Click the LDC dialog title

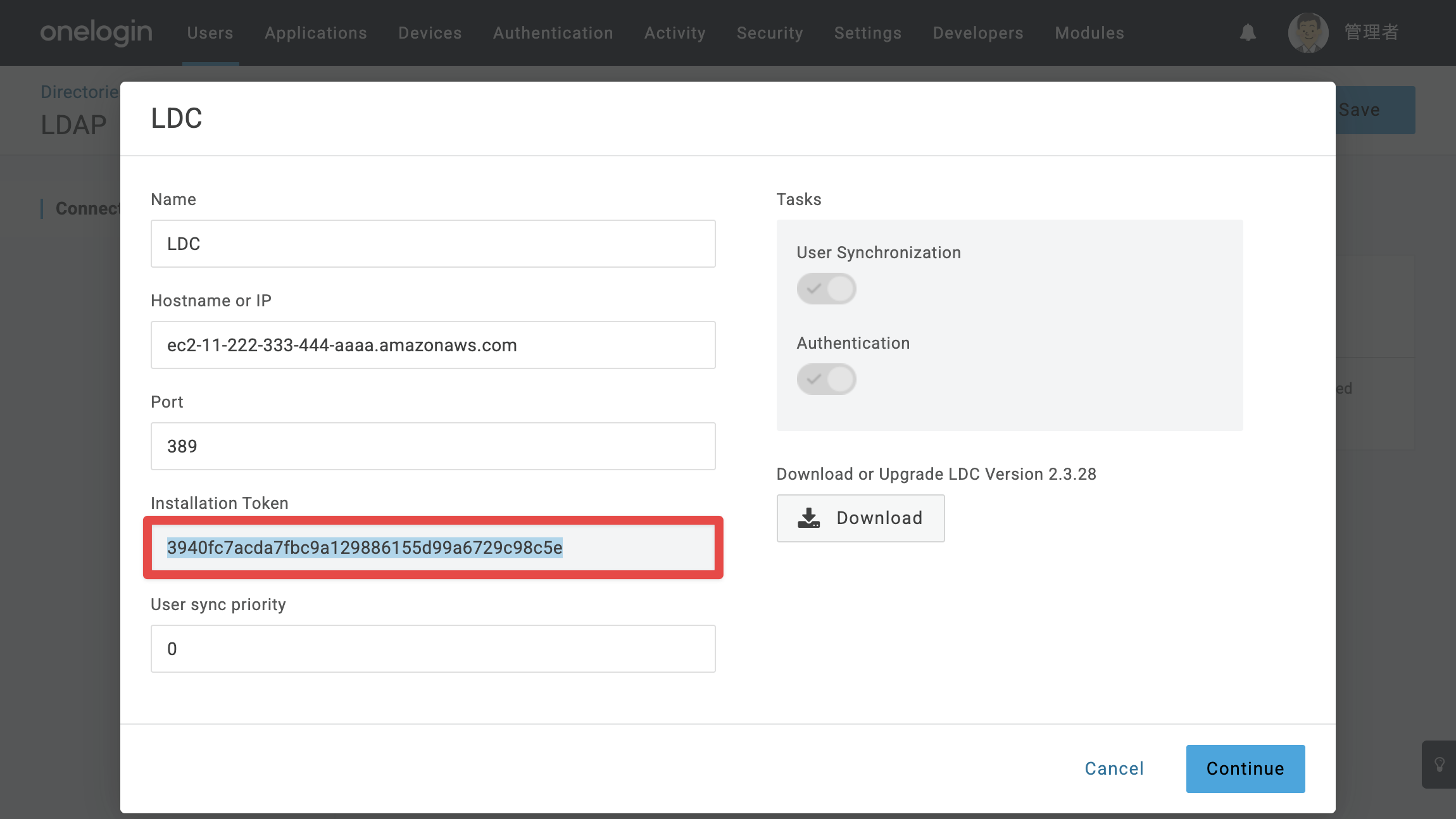click(177, 118)
